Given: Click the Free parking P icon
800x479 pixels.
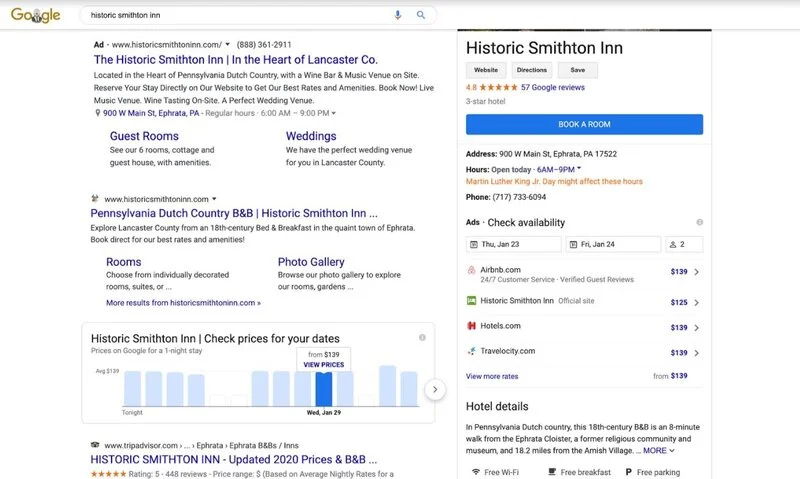Looking at the screenshot, I should [x=629, y=472].
